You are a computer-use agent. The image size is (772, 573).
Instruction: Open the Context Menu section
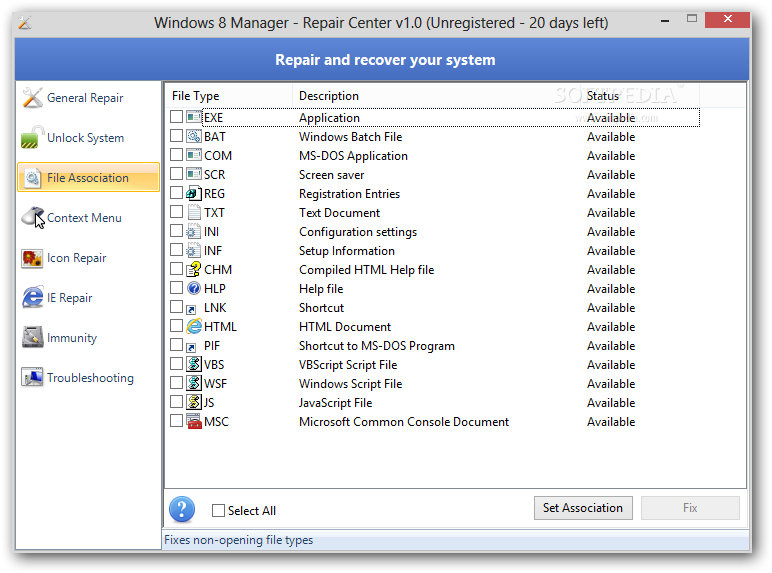coord(88,218)
